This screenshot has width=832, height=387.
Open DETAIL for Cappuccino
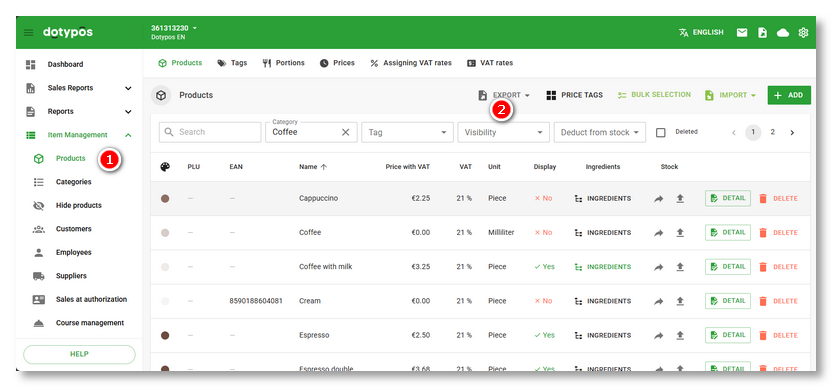(728, 199)
